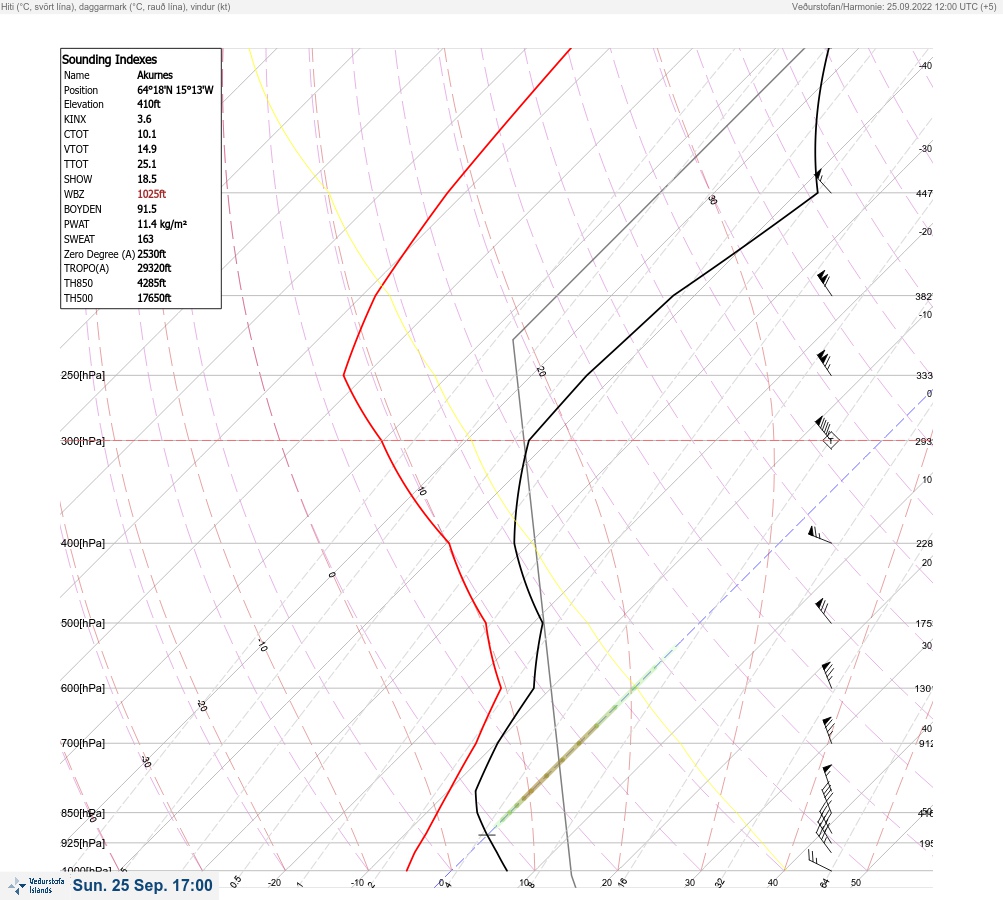Click the 250[hPa] pressure label
Viewport: 1003px width, 900px height.
click(x=83, y=375)
